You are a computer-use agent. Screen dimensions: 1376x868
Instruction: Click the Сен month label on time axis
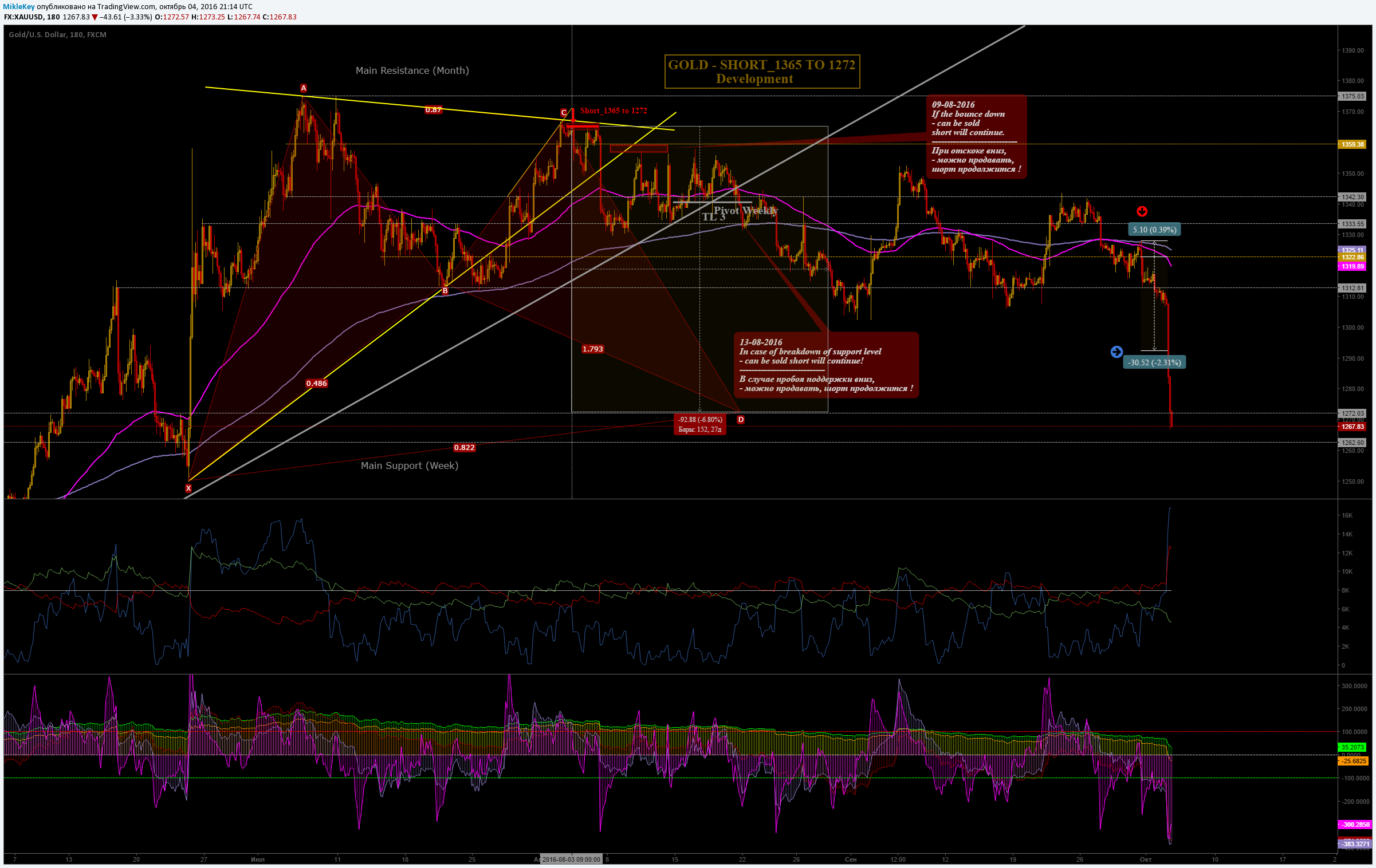pyautogui.click(x=851, y=859)
